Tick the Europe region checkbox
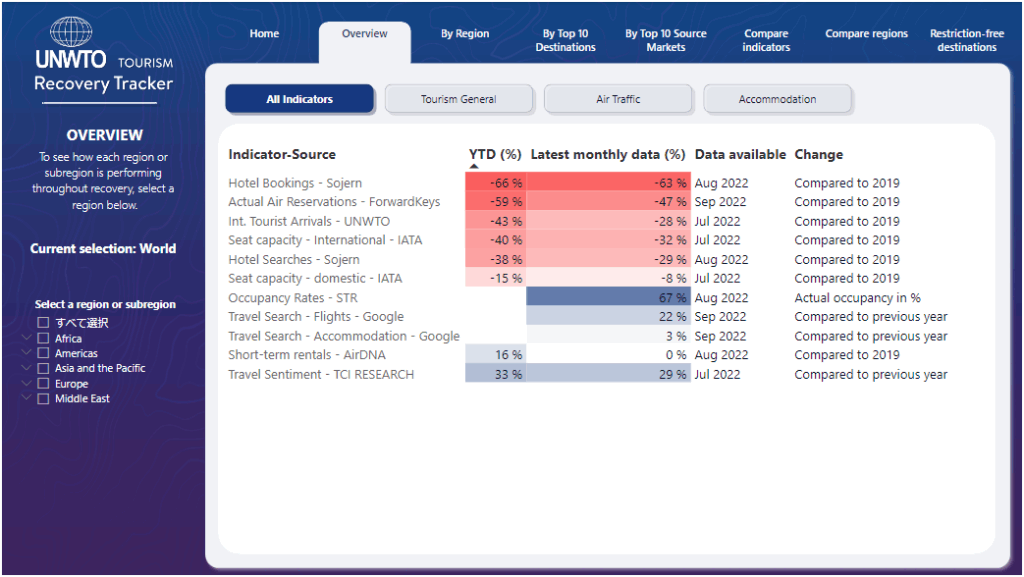The width and height of the screenshot is (1024, 577). (43, 384)
